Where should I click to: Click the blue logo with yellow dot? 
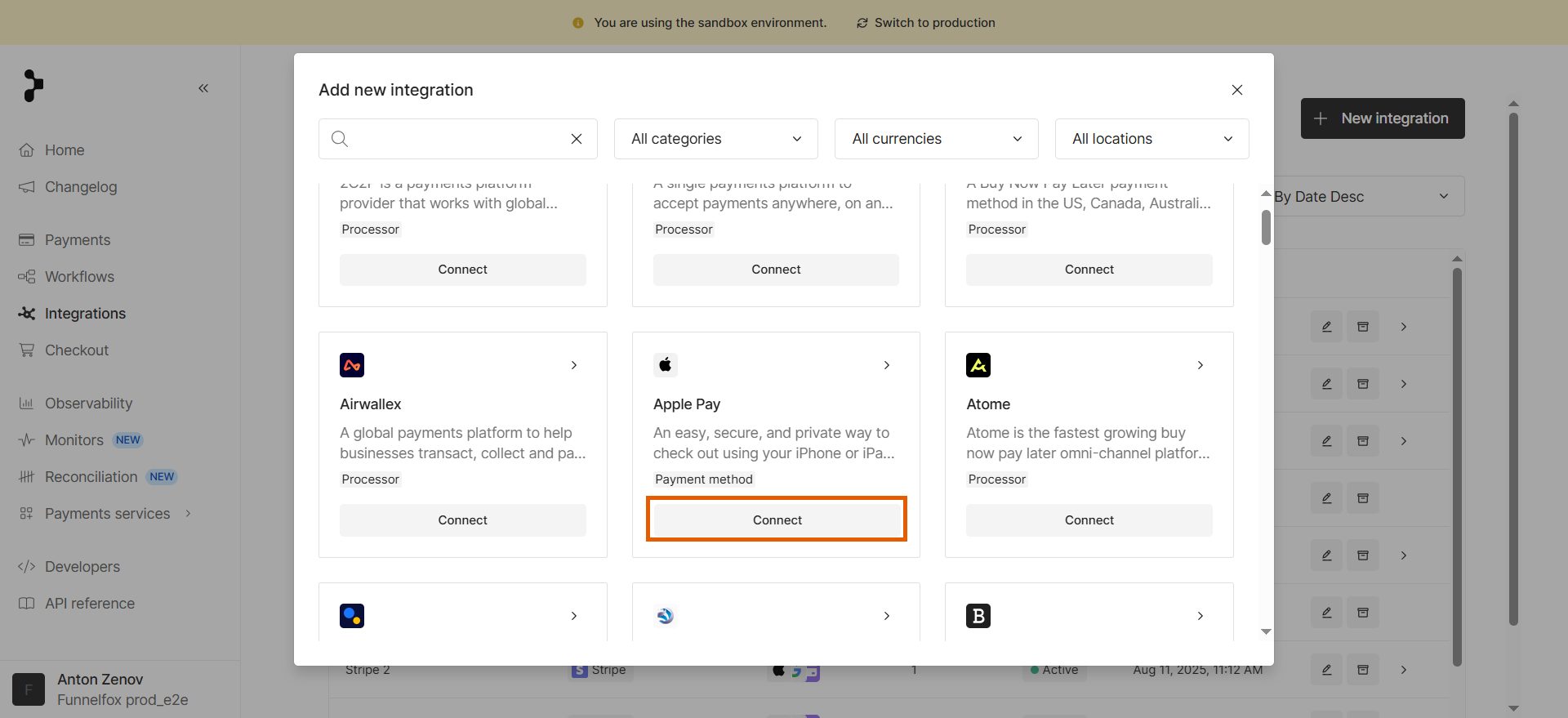[352, 616]
